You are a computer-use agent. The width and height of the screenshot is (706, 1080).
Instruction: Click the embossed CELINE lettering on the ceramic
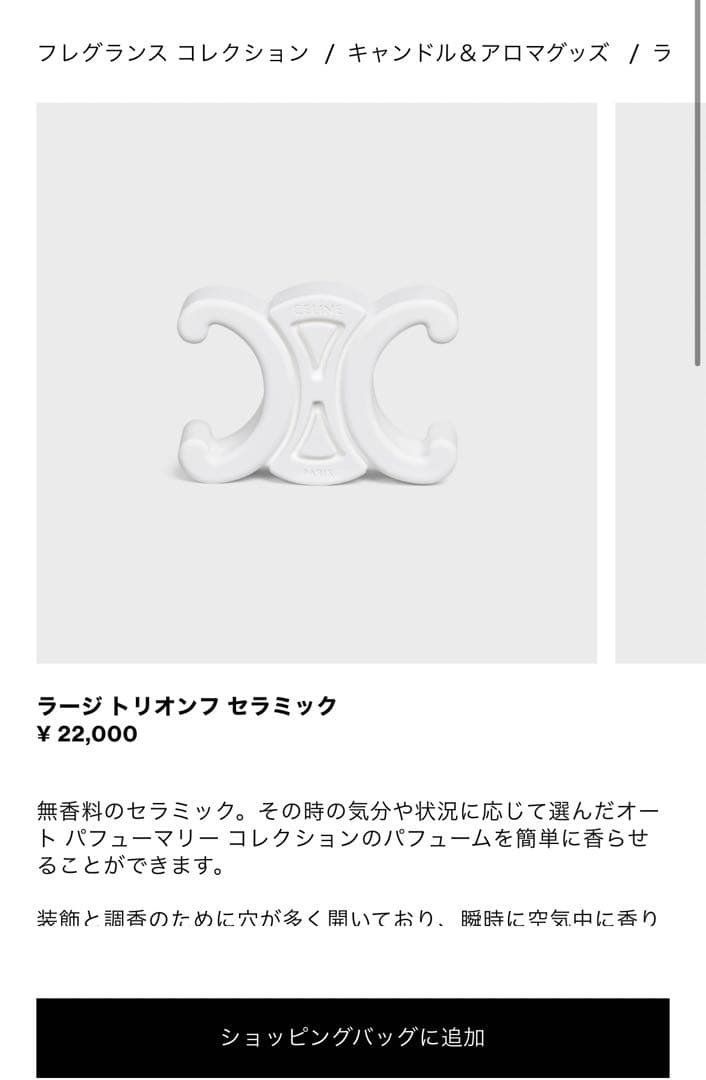(318, 311)
